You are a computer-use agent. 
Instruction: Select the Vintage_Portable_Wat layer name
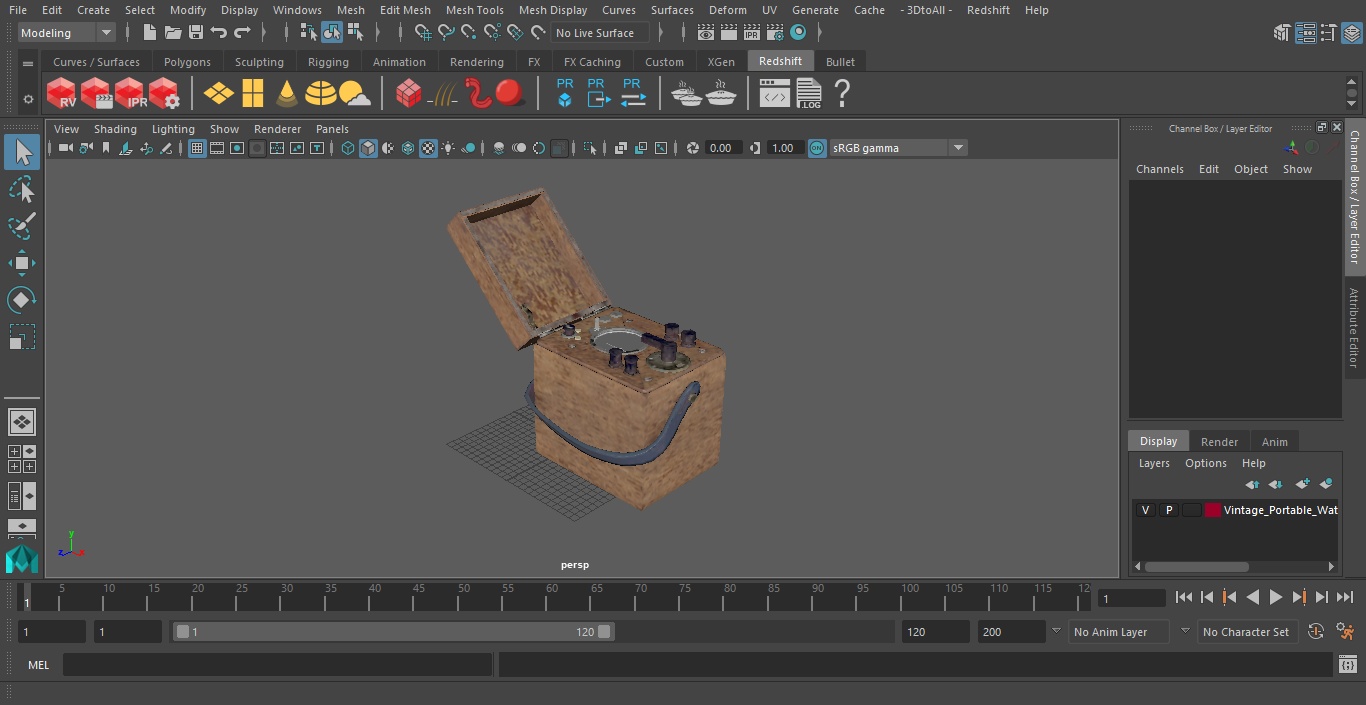(1280, 510)
